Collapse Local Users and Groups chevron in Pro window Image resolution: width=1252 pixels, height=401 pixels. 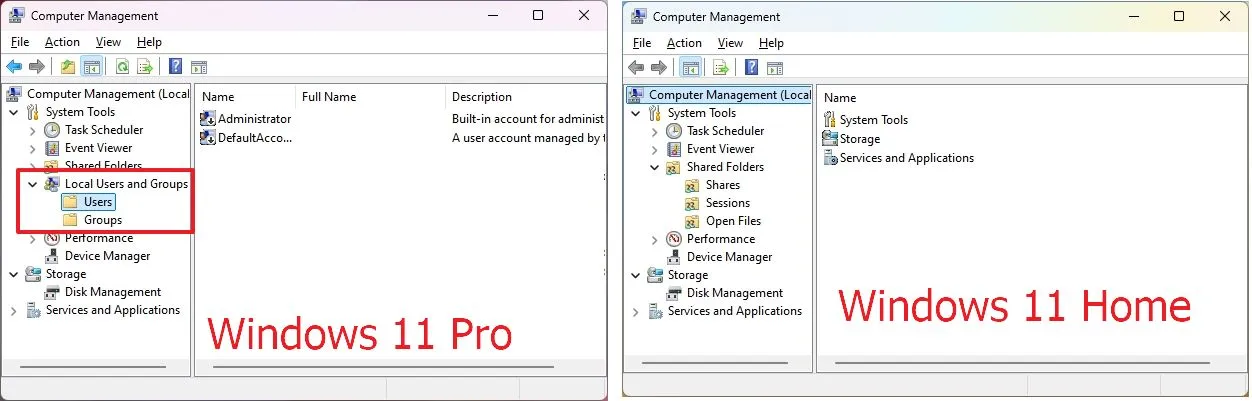click(x=32, y=184)
